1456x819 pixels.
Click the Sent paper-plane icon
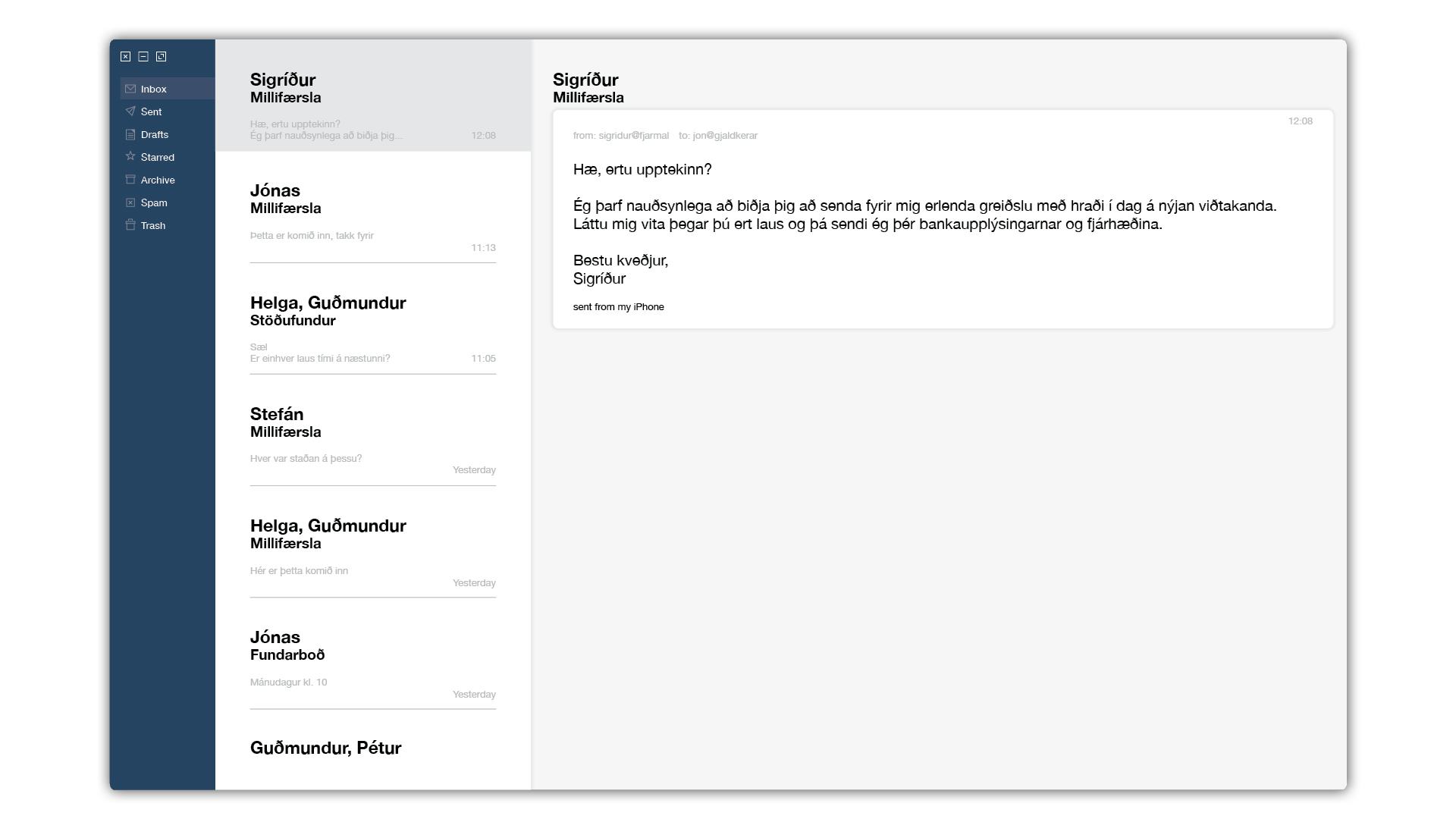[130, 111]
